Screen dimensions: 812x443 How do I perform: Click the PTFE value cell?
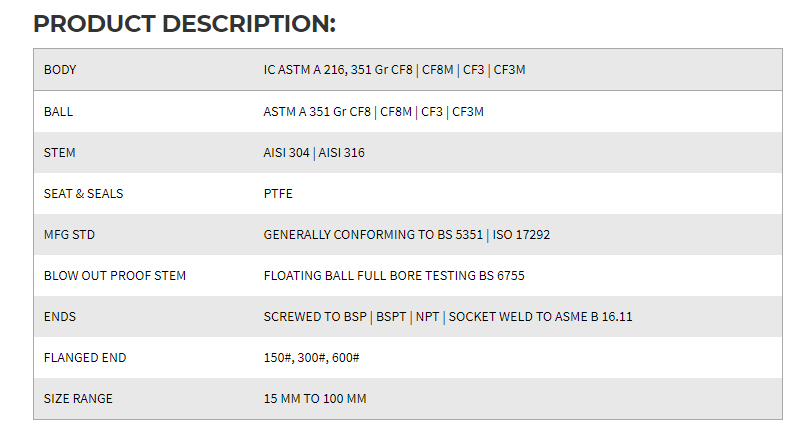(x=278, y=194)
